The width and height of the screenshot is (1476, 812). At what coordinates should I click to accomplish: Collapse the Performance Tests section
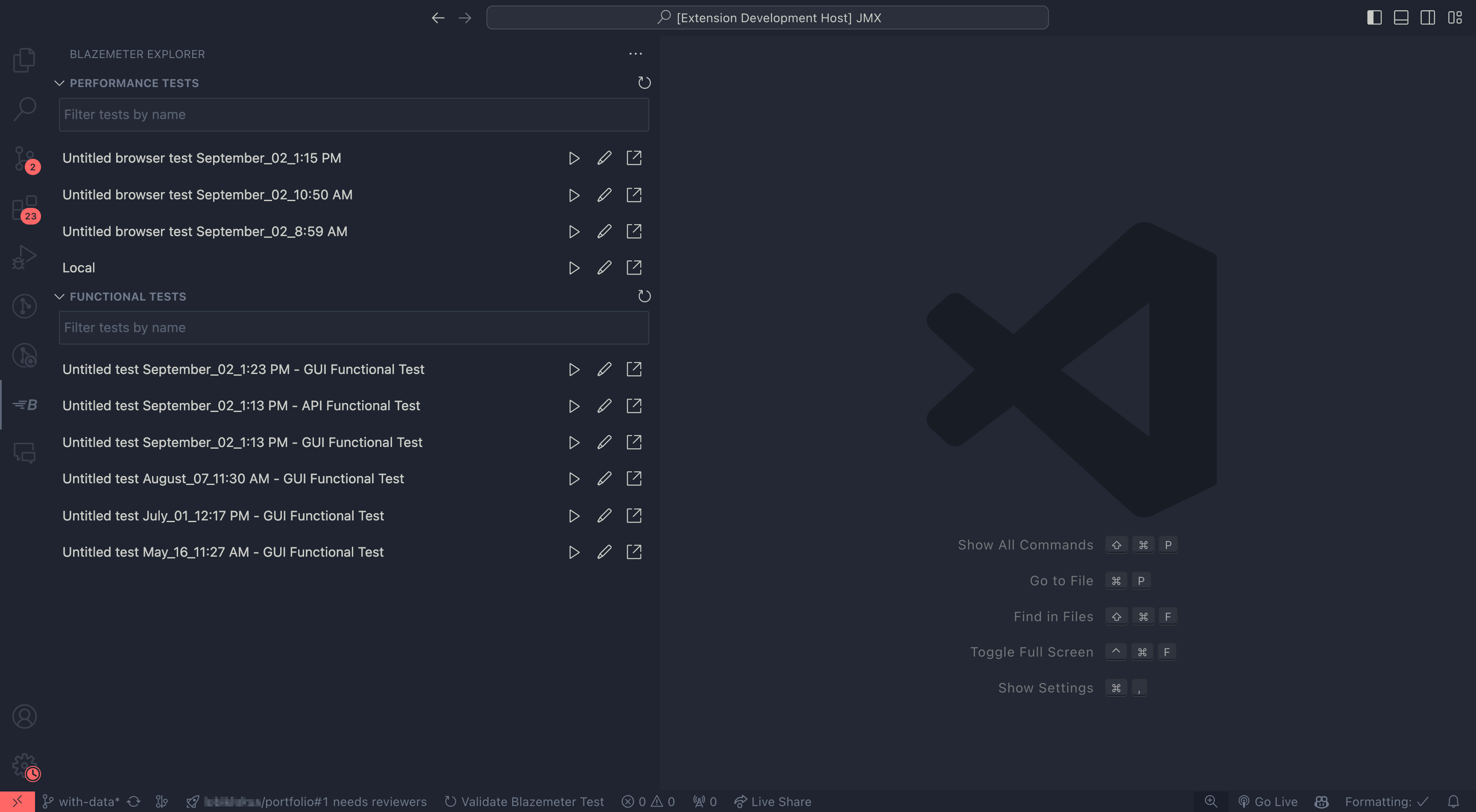(59, 83)
